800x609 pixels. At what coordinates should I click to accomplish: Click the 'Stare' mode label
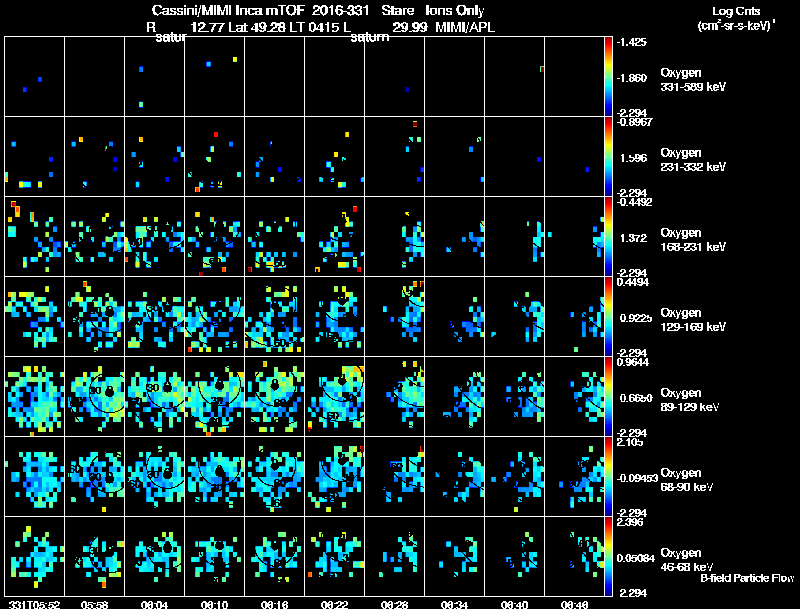(x=397, y=11)
